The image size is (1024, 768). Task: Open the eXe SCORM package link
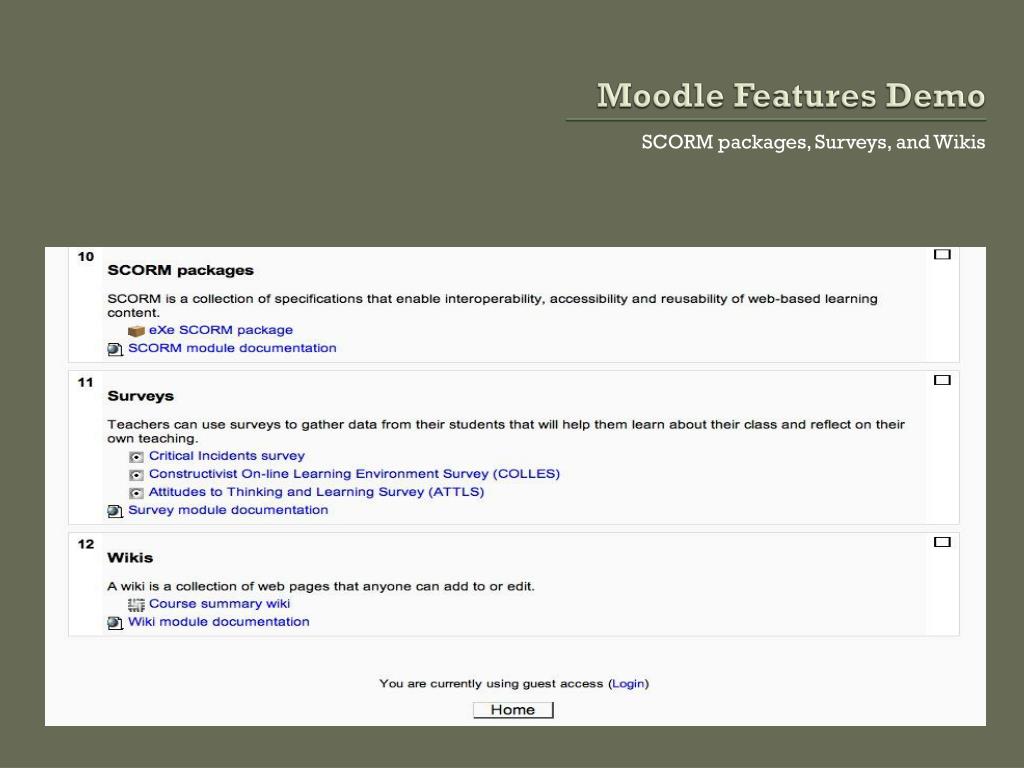[x=221, y=330]
